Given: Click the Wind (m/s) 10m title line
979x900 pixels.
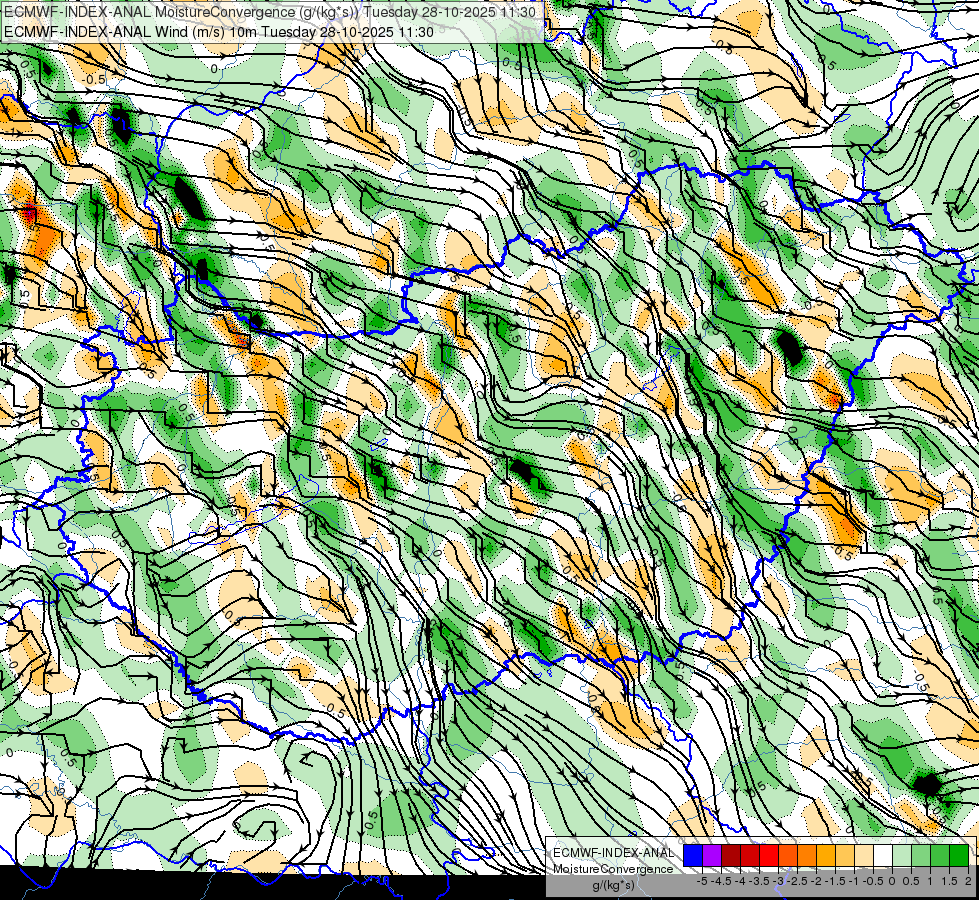Looking at the screenshot, I should (219, 31).
